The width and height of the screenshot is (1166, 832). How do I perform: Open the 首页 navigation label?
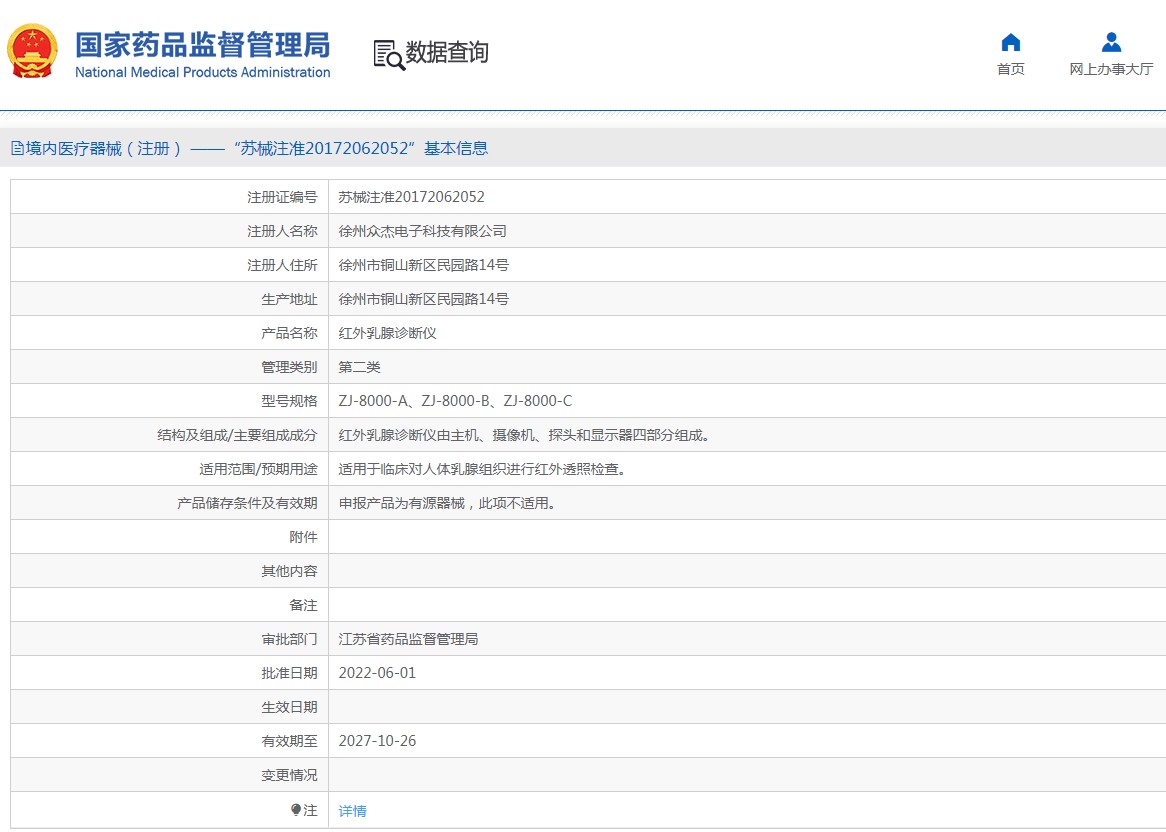click(x=1011, y=69)
